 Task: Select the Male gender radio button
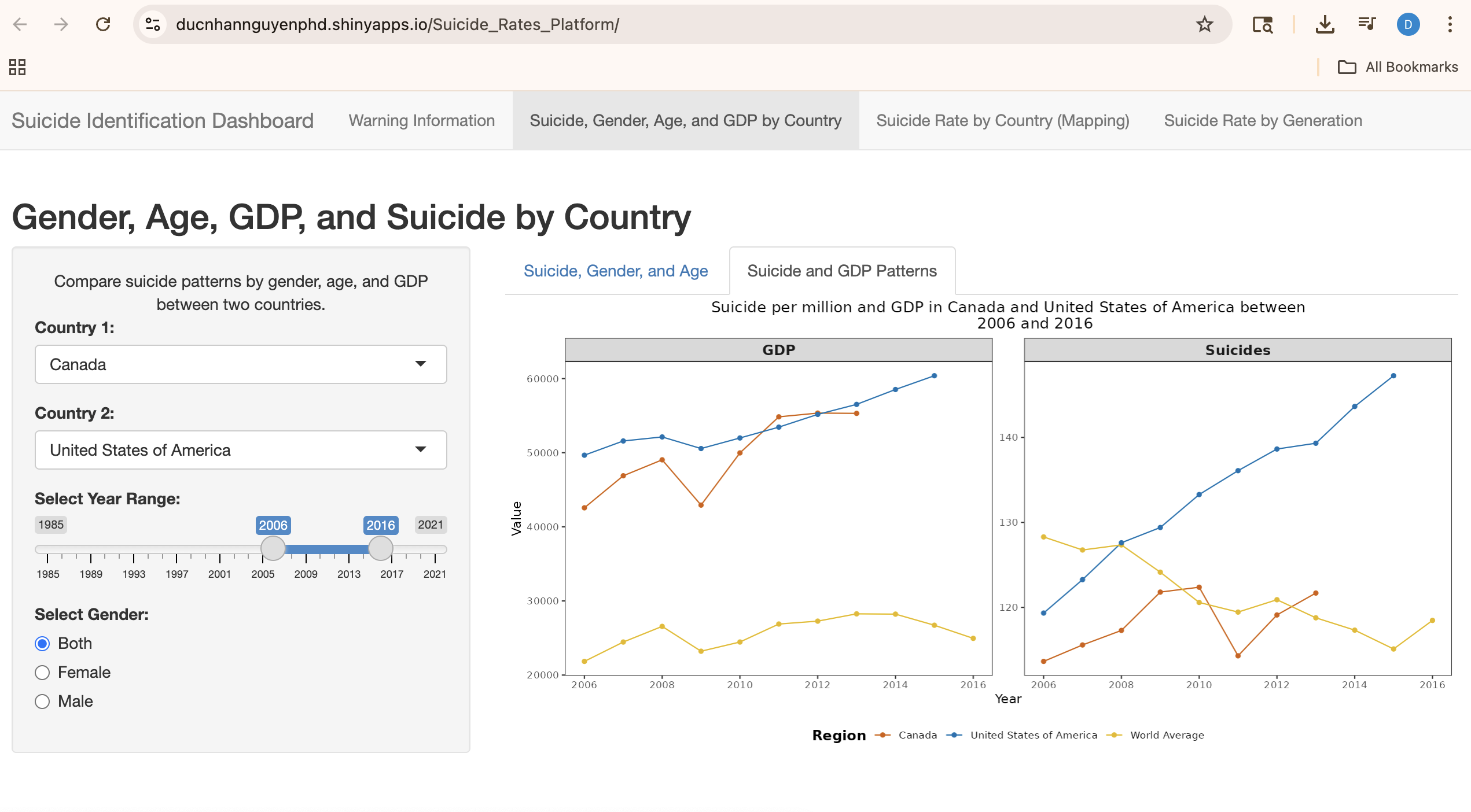coord(42,702)
